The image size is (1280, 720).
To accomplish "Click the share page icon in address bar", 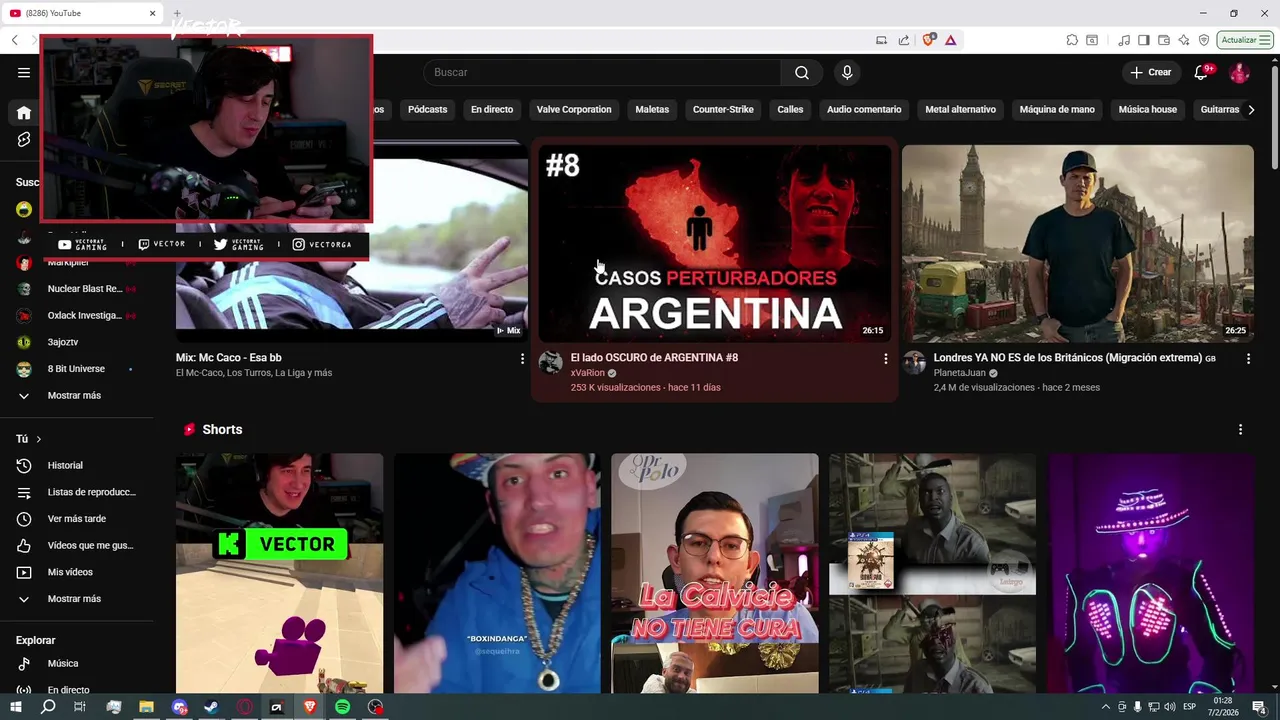I will 904,40.
